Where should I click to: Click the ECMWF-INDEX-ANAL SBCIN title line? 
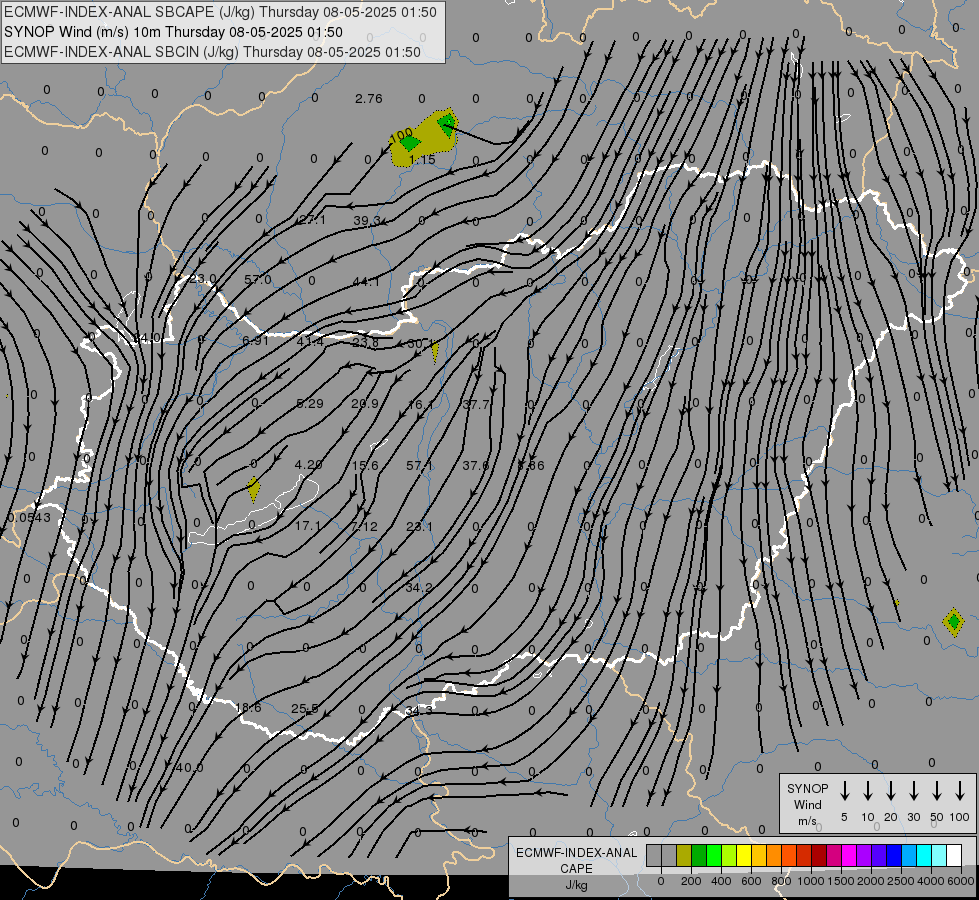212,52
